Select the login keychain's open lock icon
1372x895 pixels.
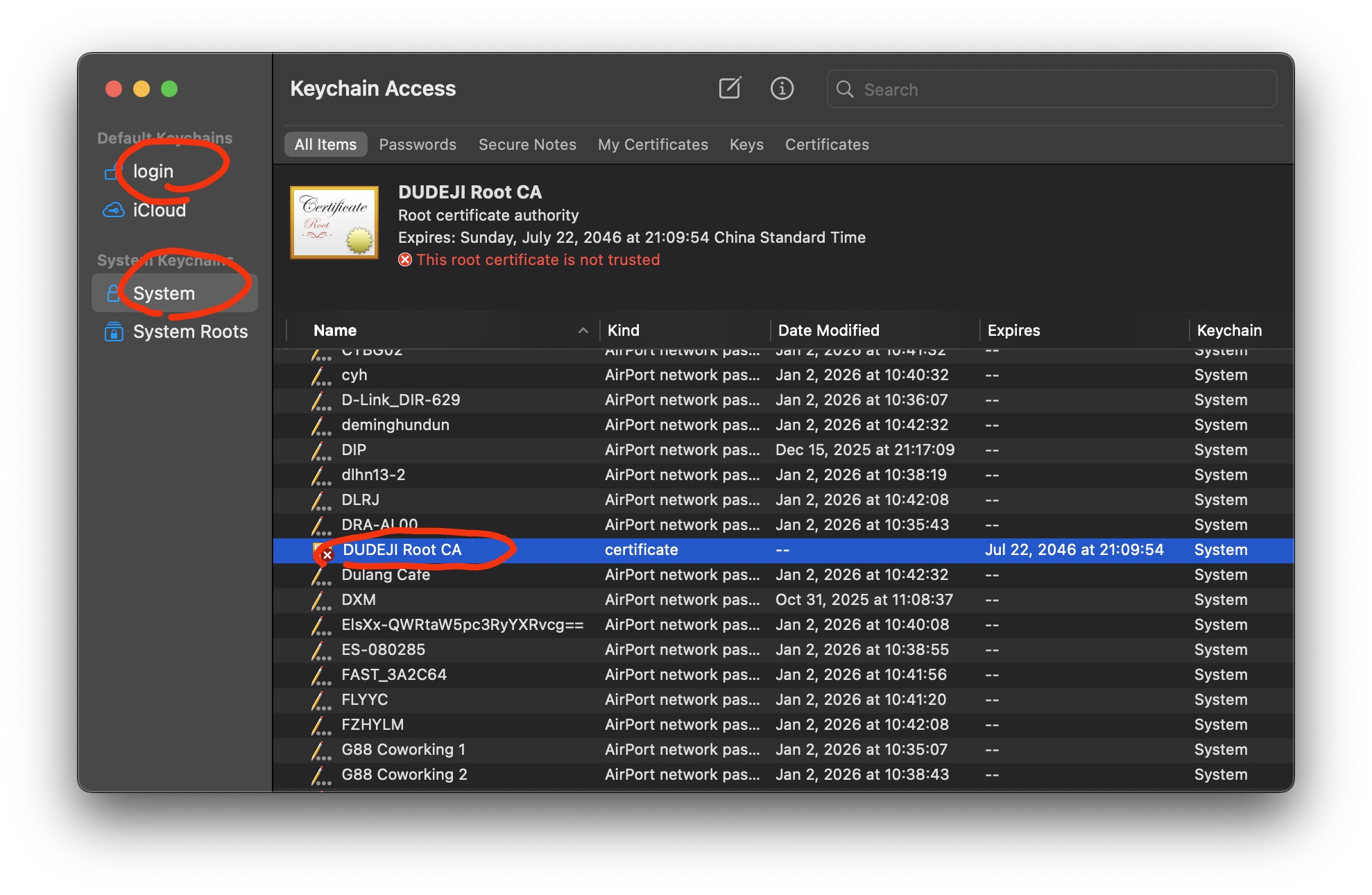(x=111, y=171)
